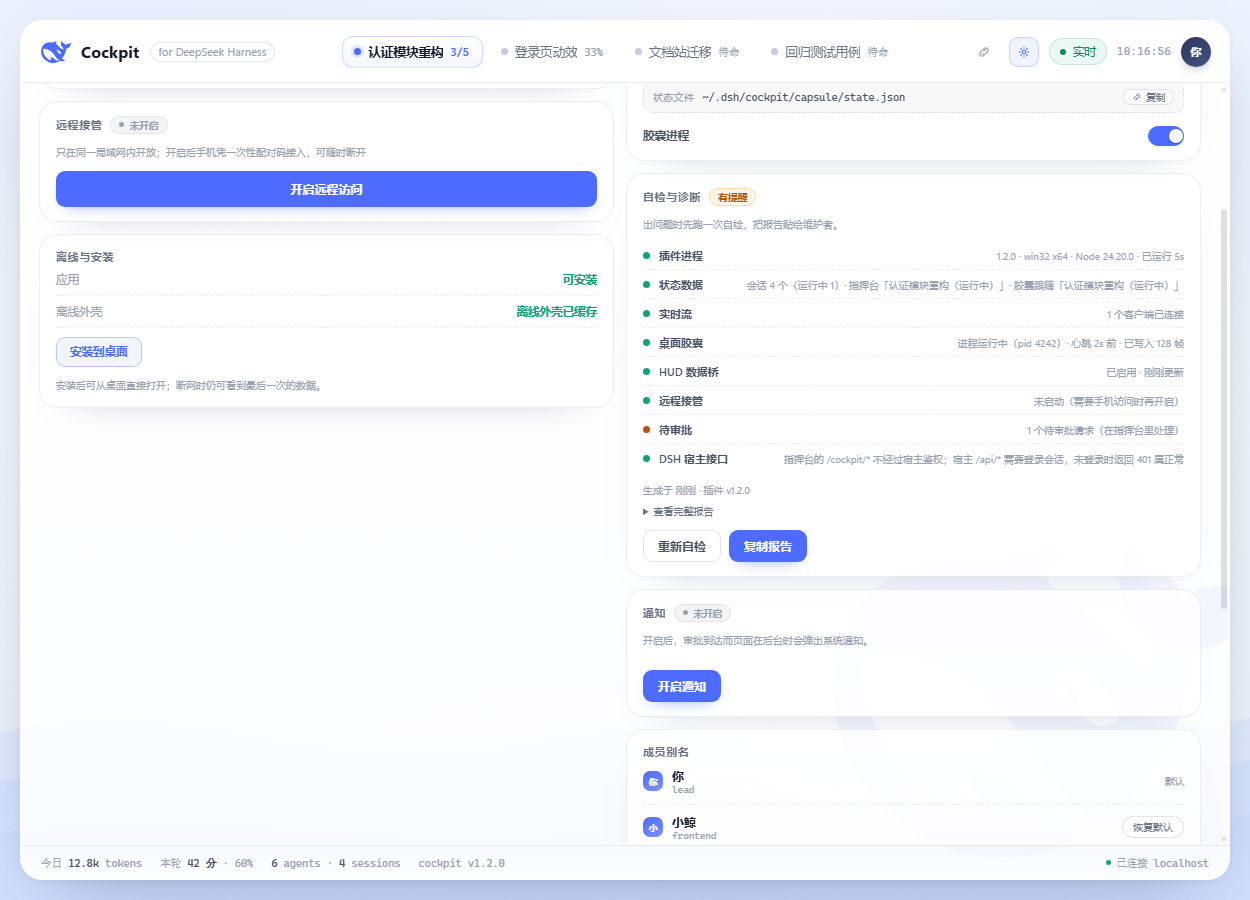Viewport: 1250px width, 900px height.
Task: Click the 有提醒 warning badge
Action: 733,197
